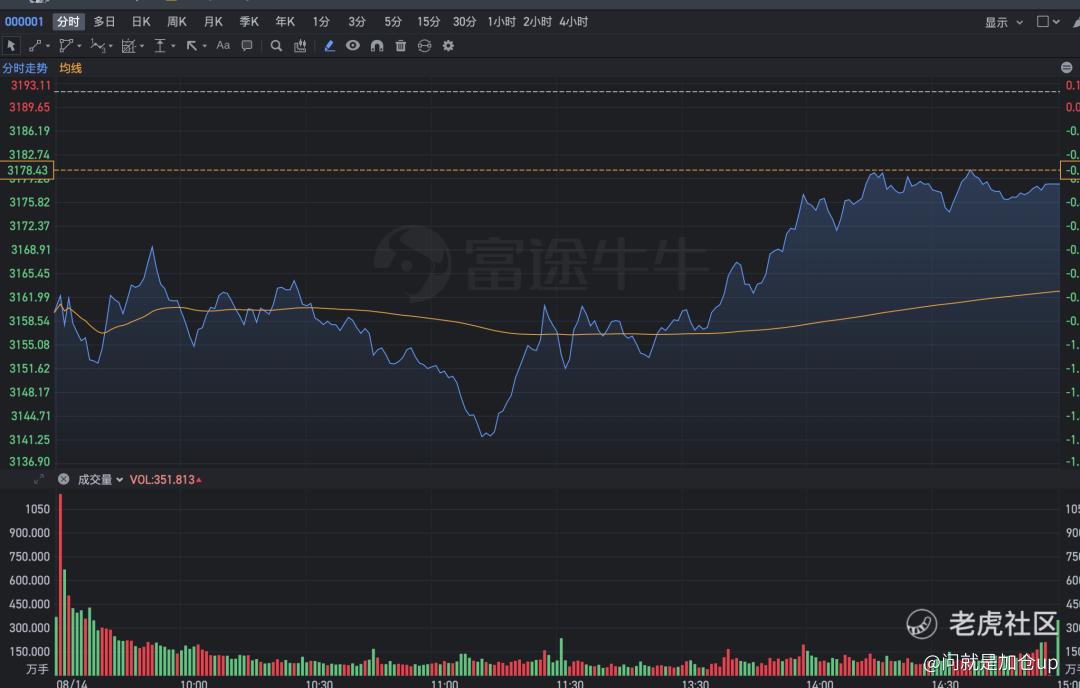Switch to the 月K monthly chart tab

pos(213,22)
